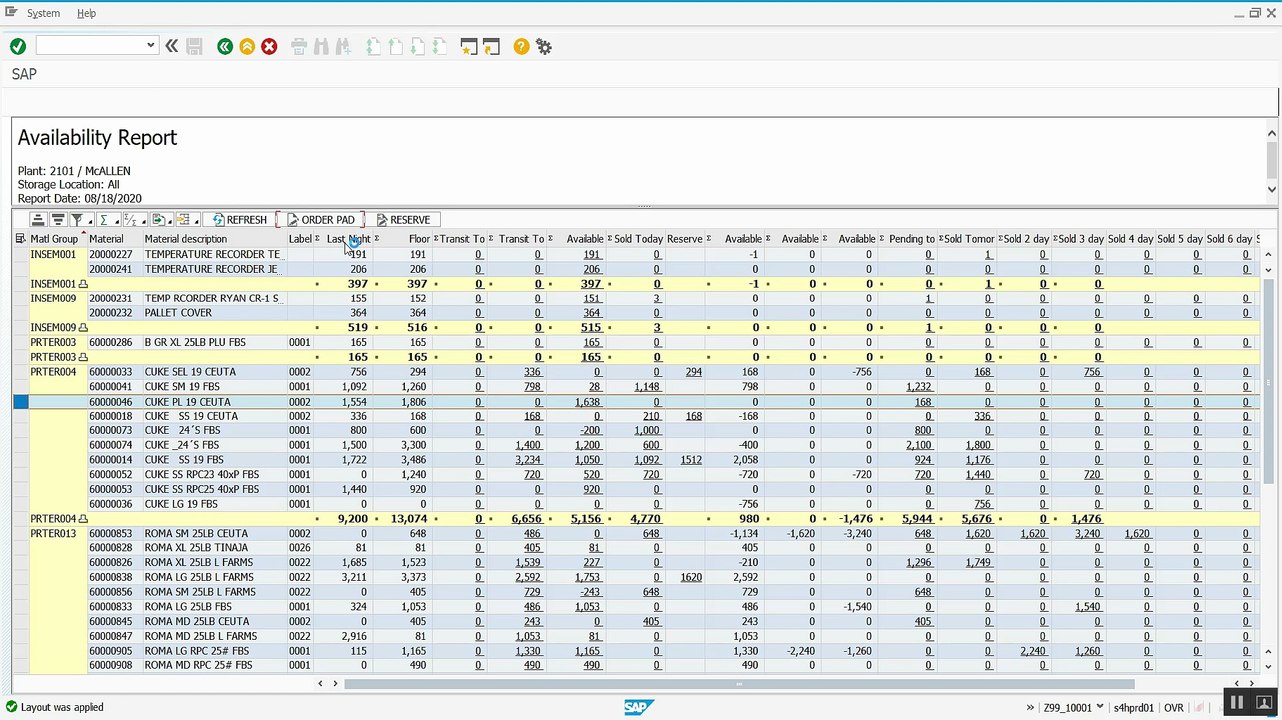Toggle the OVR insert mode indicator

pos(1173,708)
